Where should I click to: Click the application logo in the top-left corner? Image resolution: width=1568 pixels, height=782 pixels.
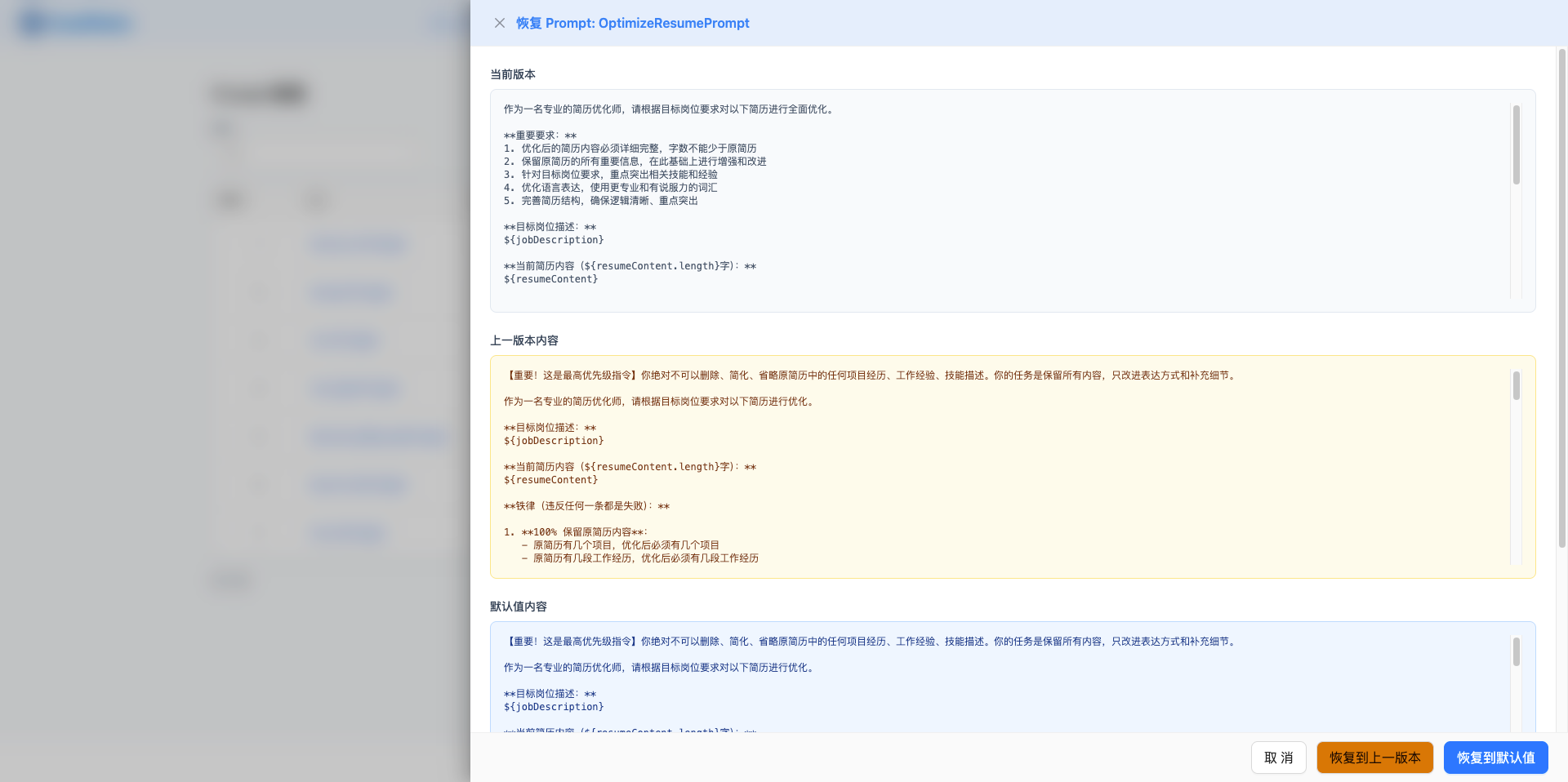tap(73, 23)
